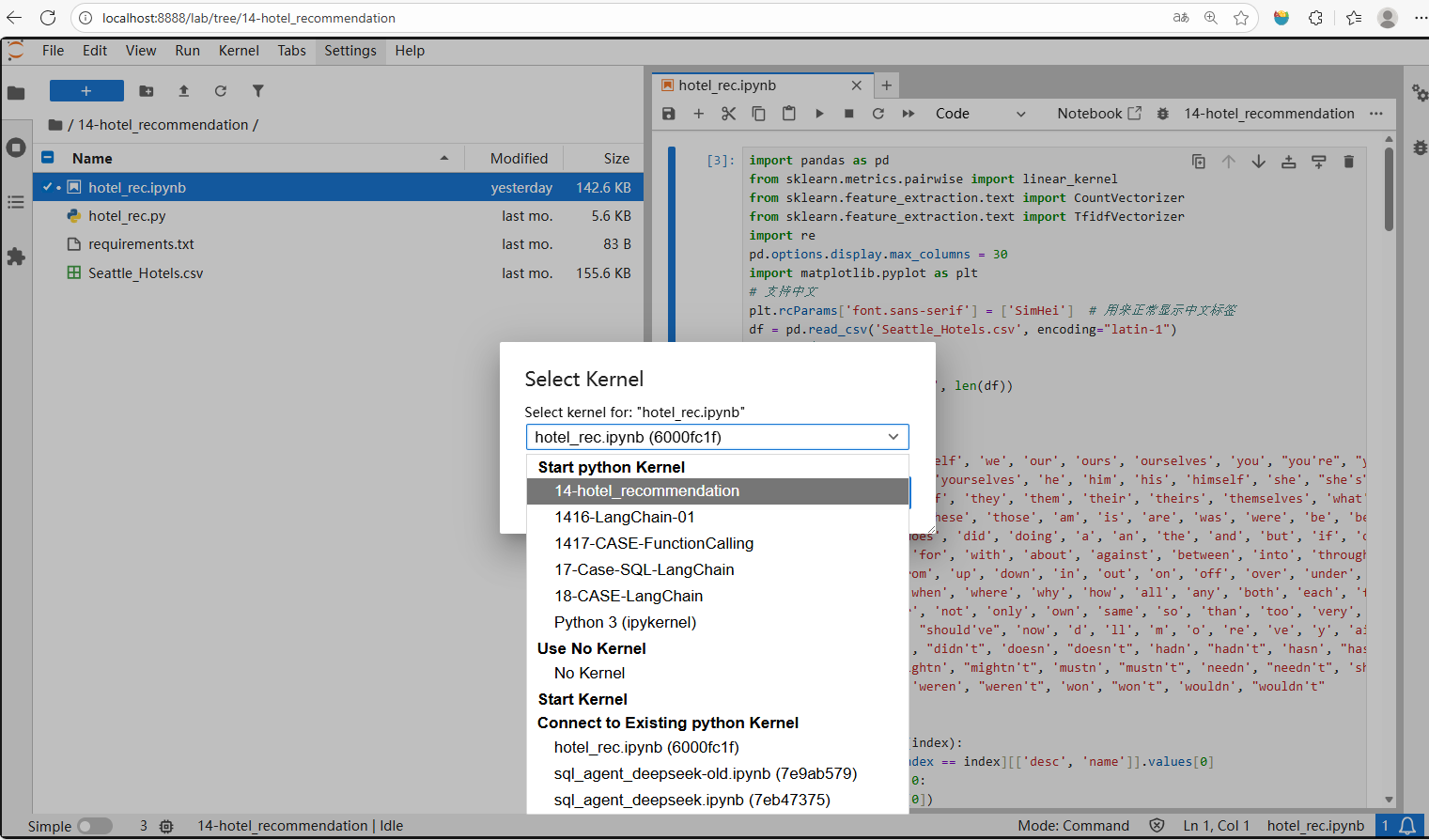1429x840 pixels.
Task: Sort files by Size column
Action: click(x=602, y=159)
